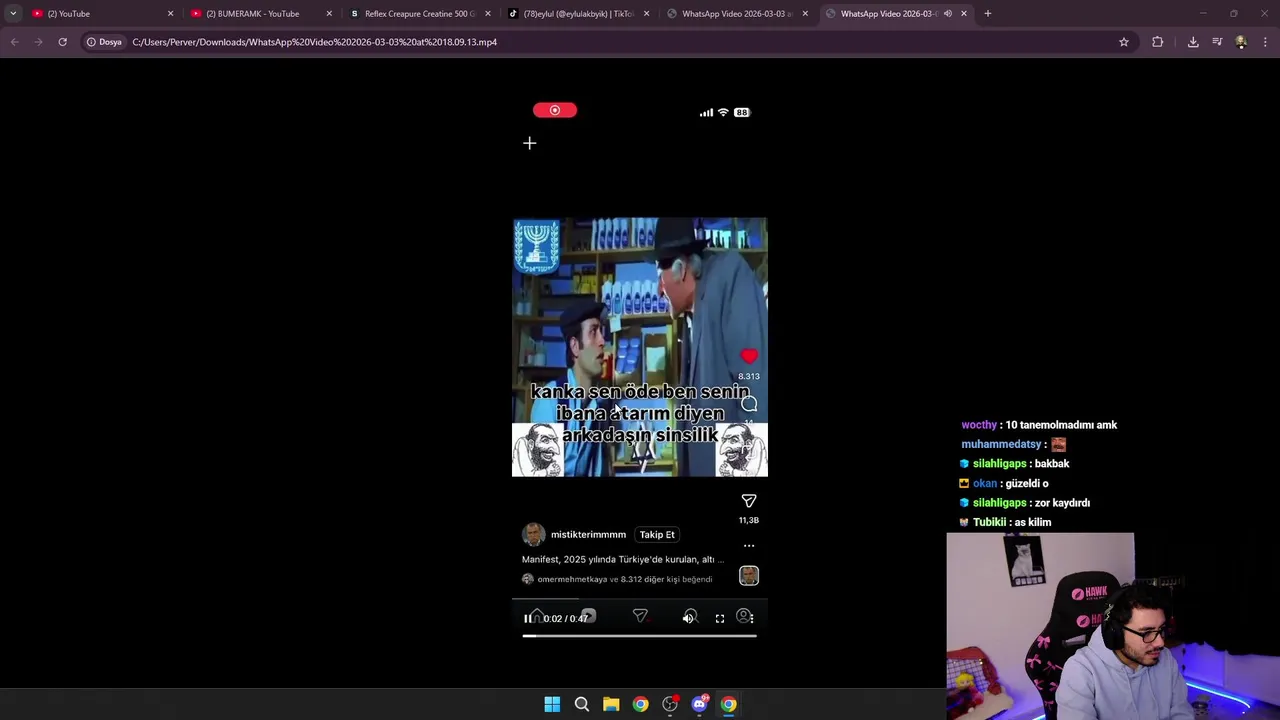Click the video time 0:02 / 0:47
Image resolution: width=1280 pixels, height=720 pixels.
pos(566,618)
